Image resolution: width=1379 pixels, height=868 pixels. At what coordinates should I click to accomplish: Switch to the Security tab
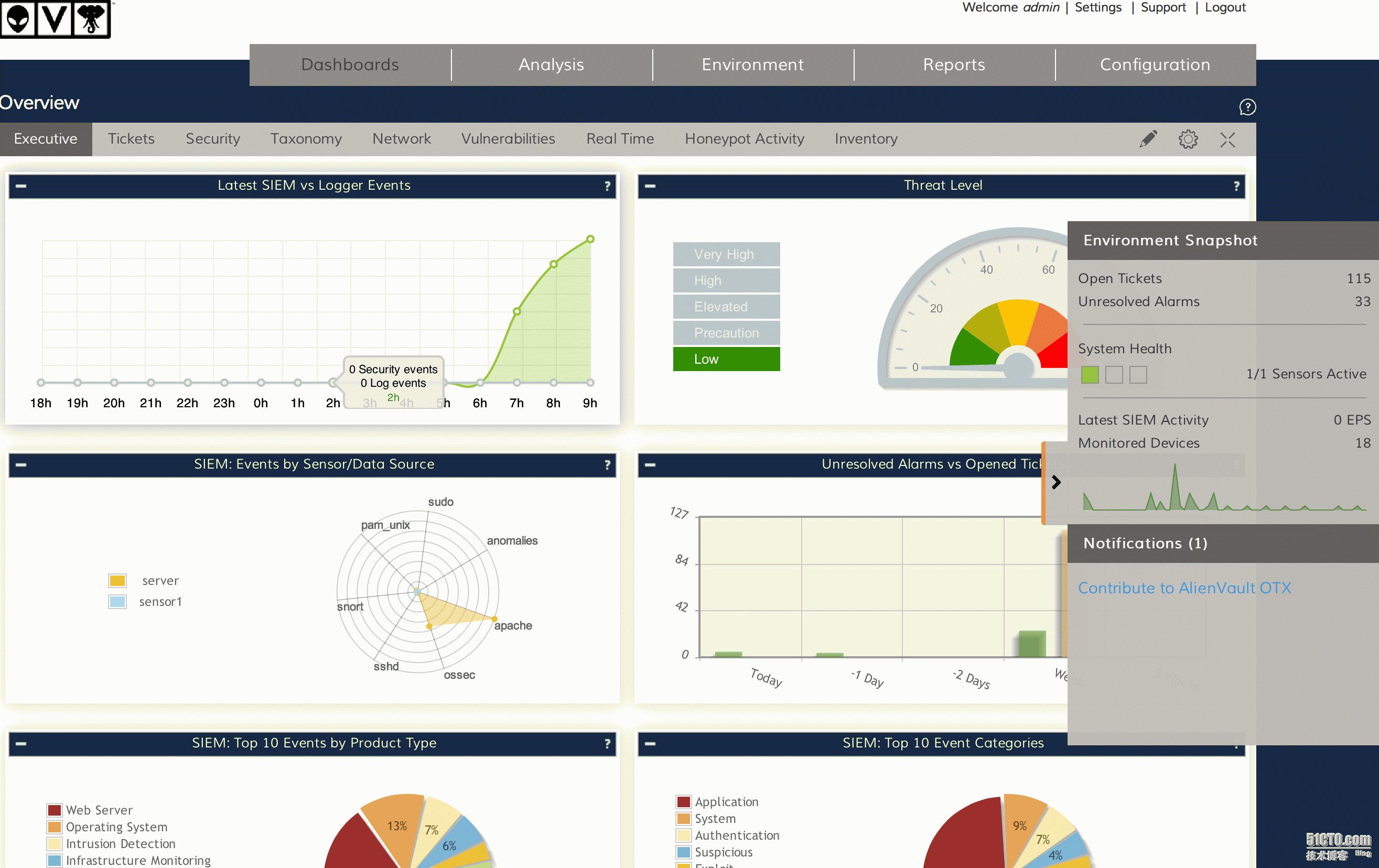(x=212, y=139)
